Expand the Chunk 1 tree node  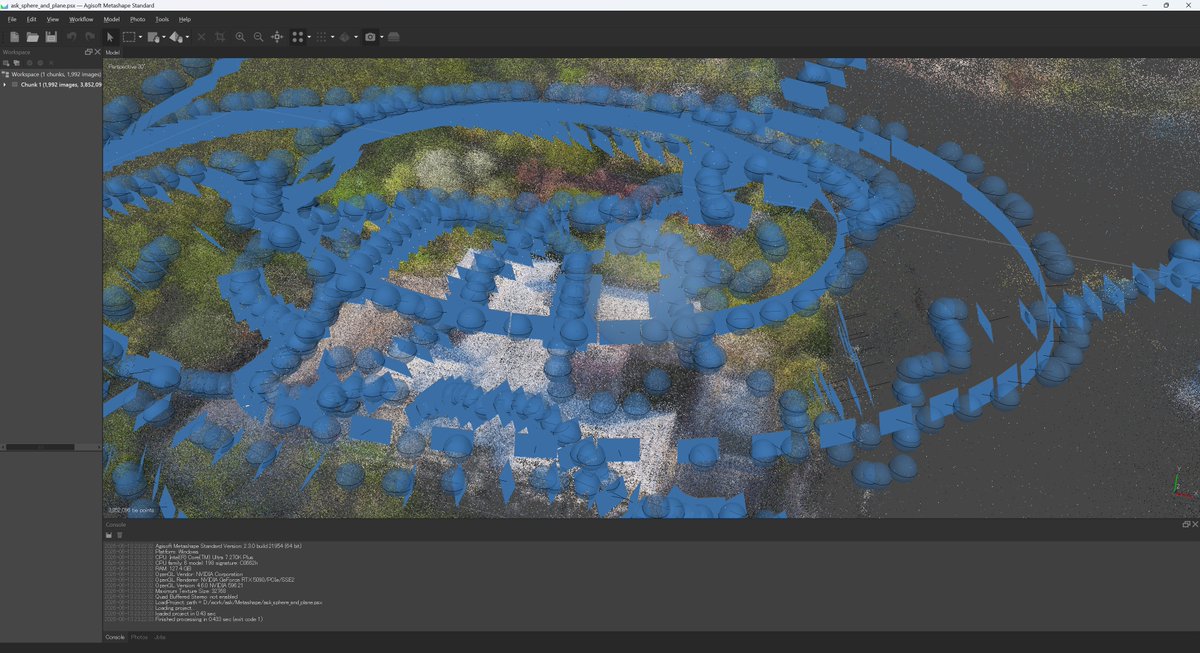[x=5, y=85]
